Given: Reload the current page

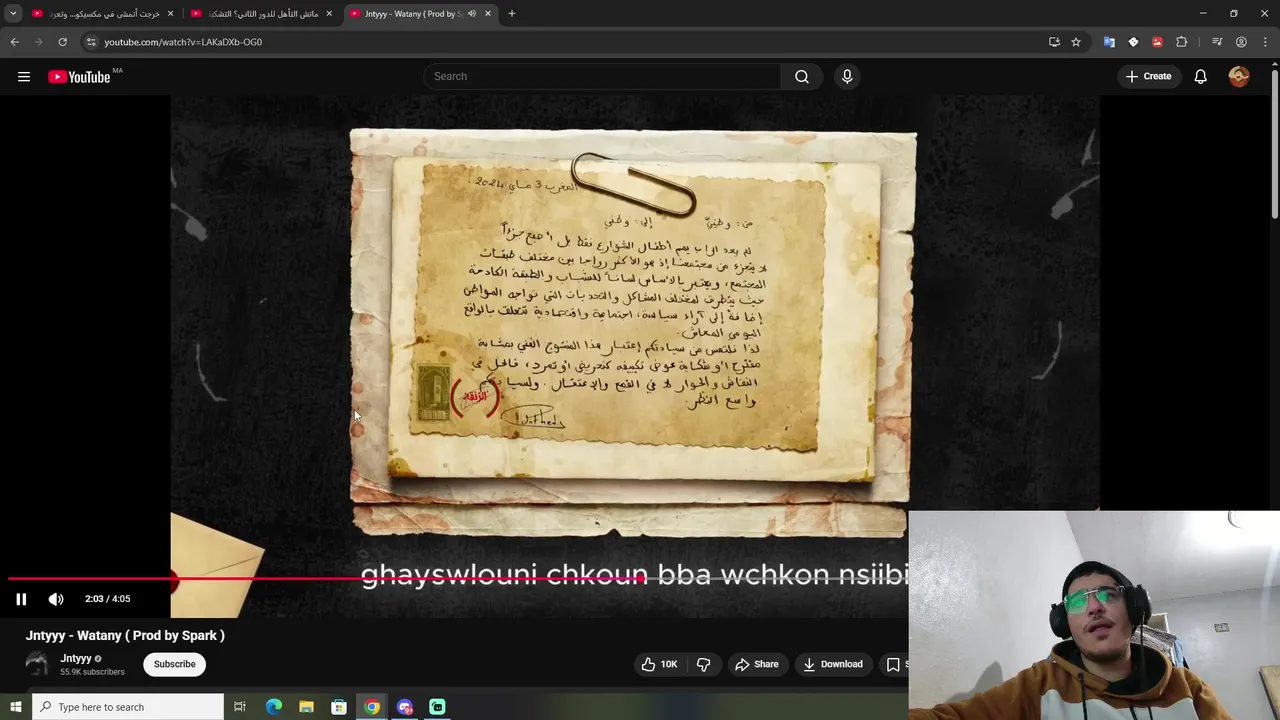Looking at the screenshot, I should (62, 42).
